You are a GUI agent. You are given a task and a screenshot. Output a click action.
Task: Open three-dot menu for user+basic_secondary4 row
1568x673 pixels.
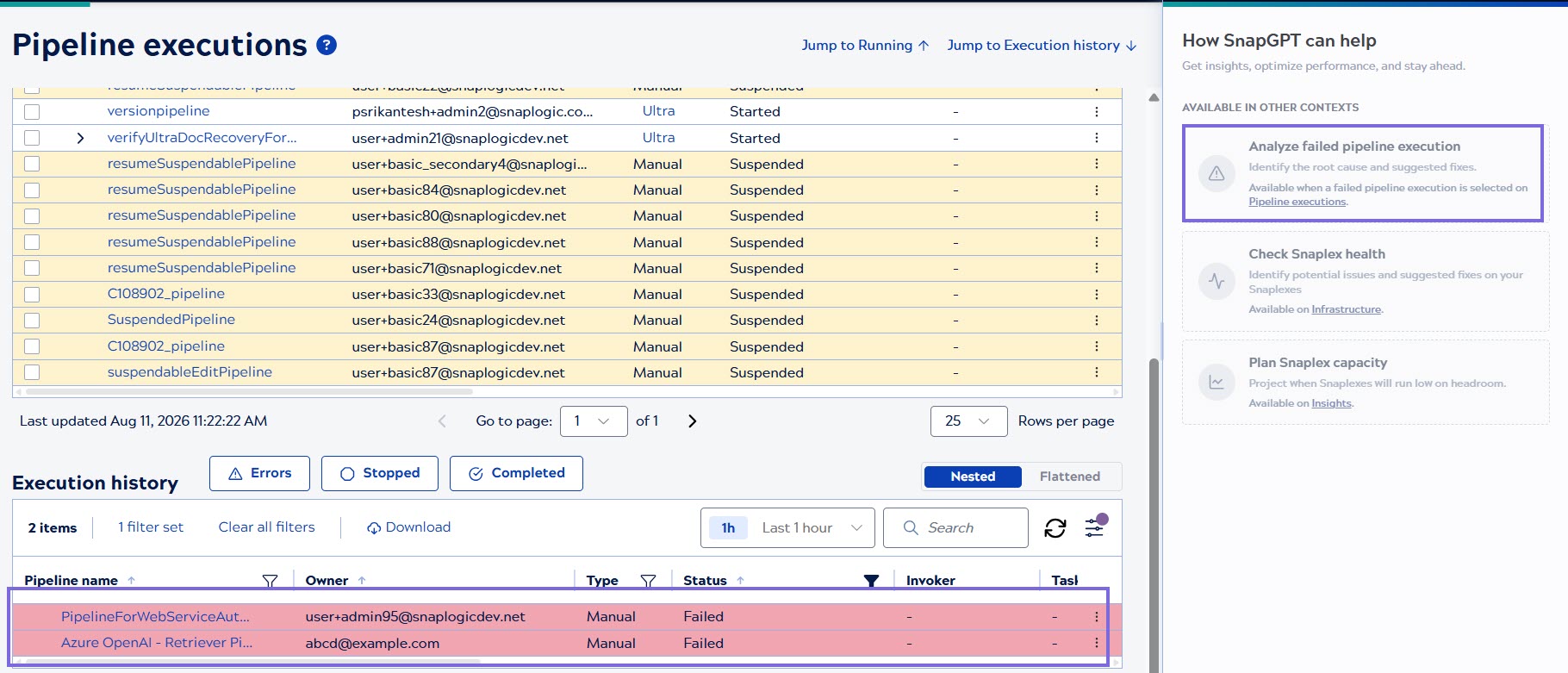[x=1096, y=164]
